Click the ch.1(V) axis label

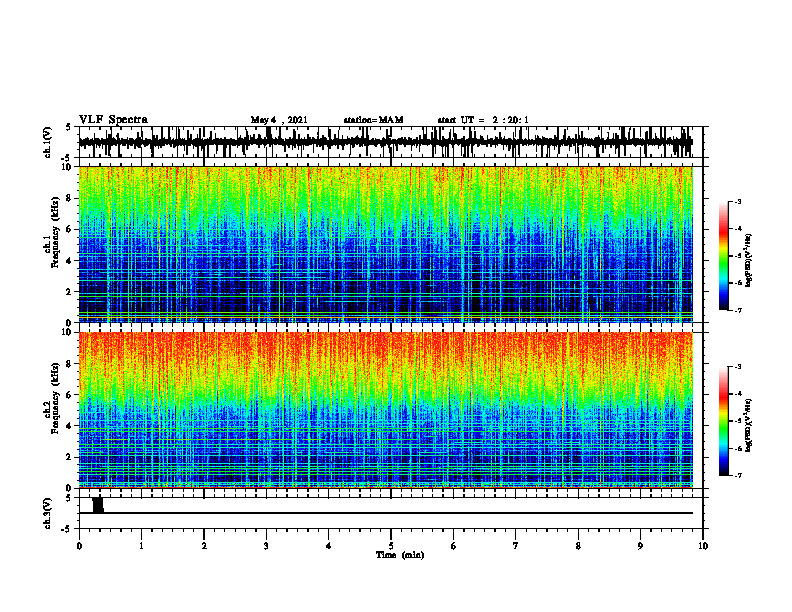(48, 142)
